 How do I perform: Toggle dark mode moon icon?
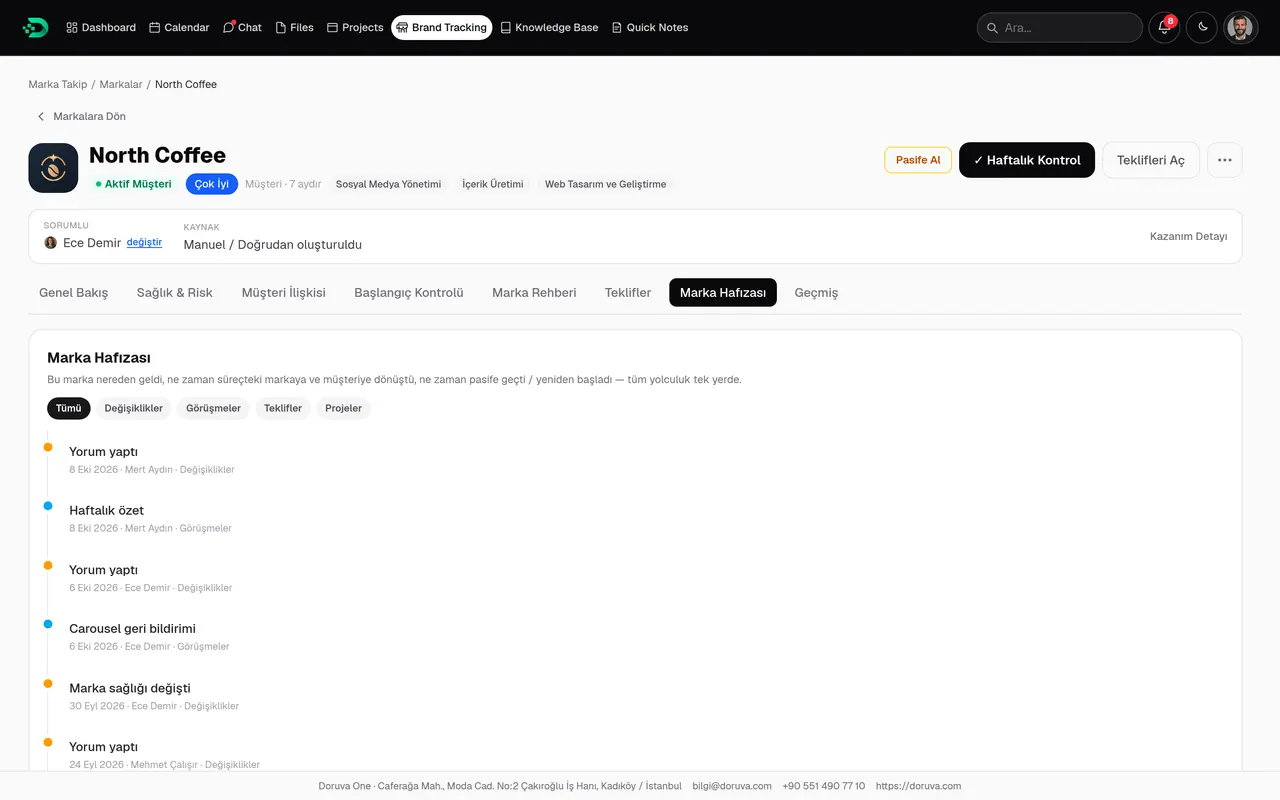coord(1202,28)
